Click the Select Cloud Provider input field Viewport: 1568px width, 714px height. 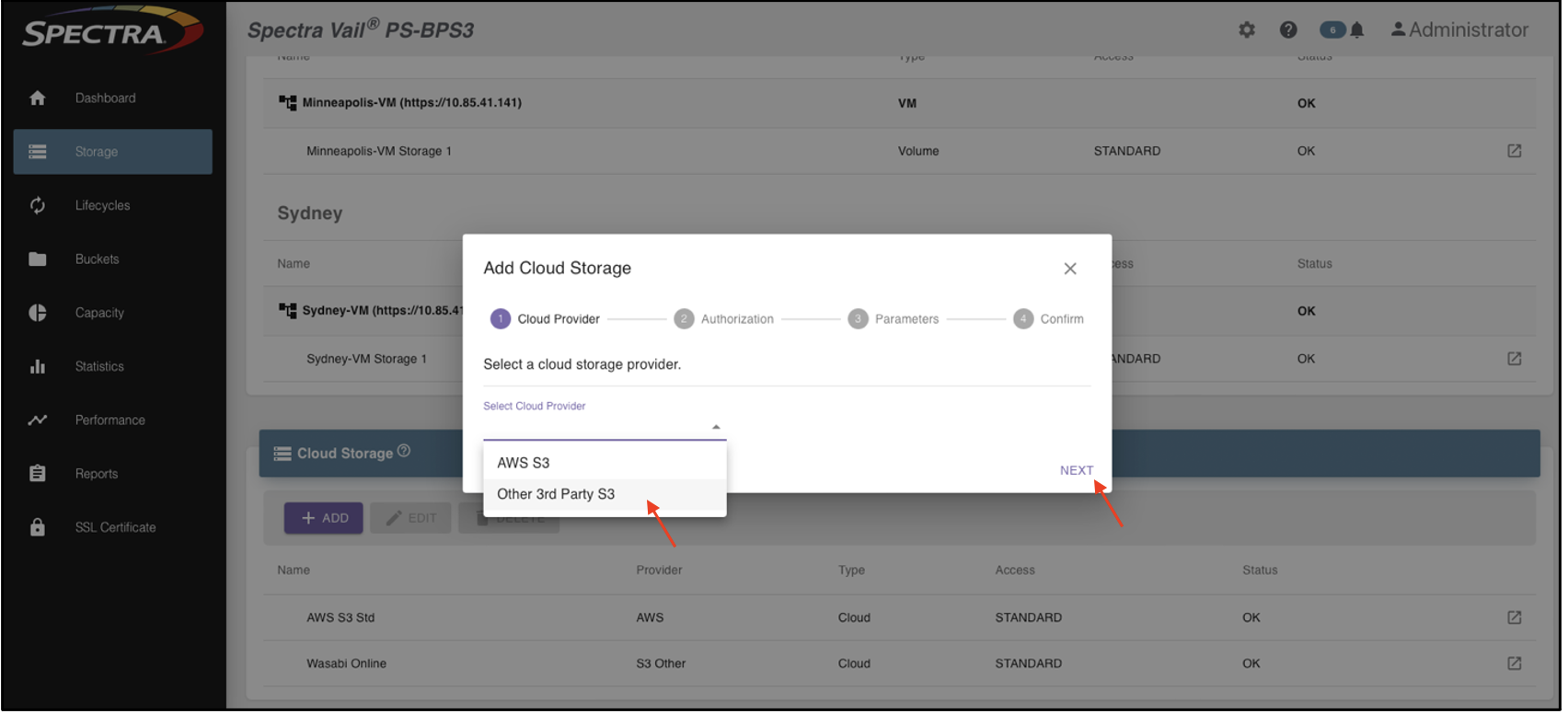pos(605,426)
